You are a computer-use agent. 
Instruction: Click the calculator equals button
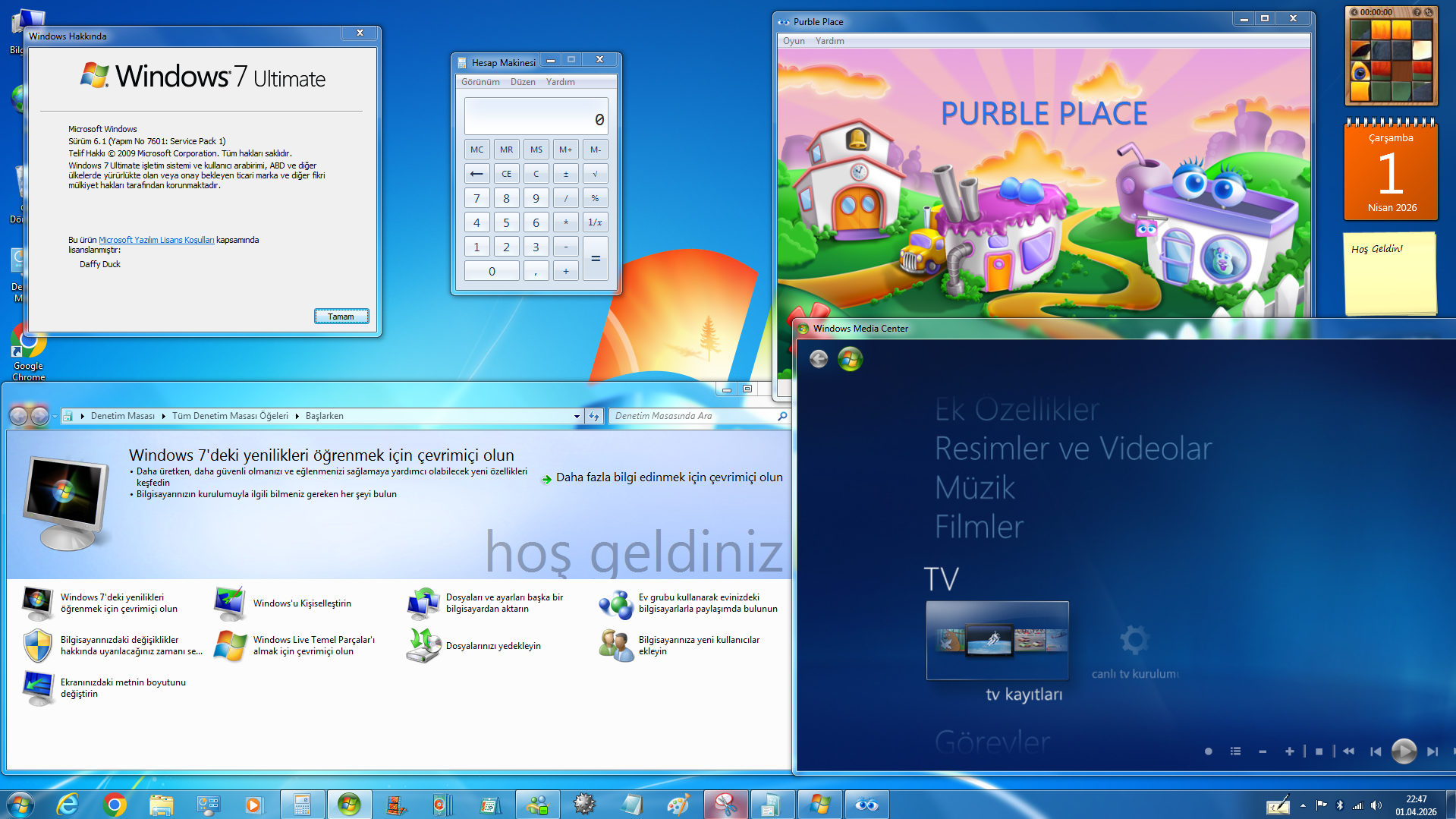(595, 259)
